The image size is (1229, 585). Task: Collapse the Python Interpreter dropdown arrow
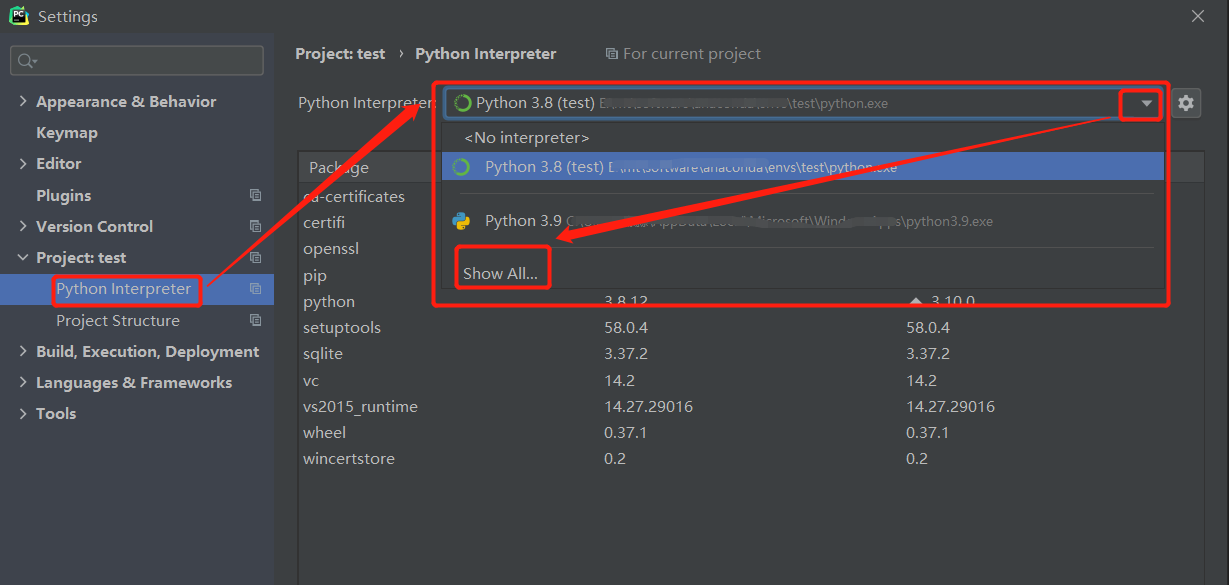pyautogui.click(x=1146, y=103)
